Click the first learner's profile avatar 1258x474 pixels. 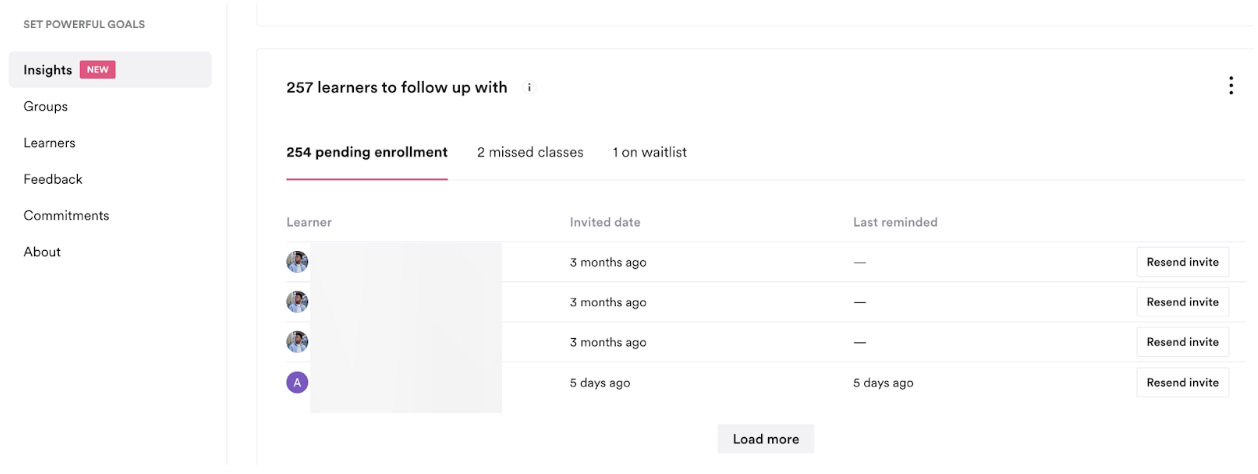(297, 262)
